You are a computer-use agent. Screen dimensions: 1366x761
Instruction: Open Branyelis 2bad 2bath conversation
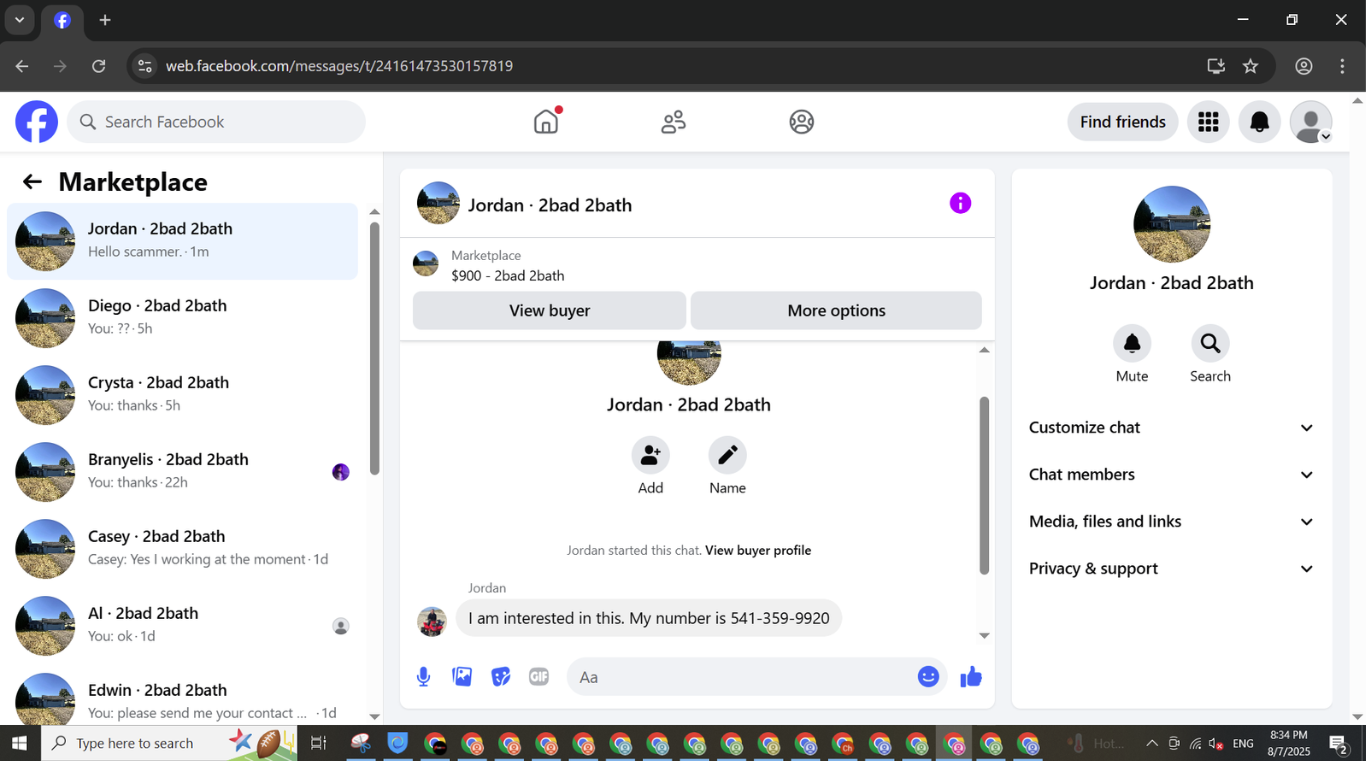(182, 472)
